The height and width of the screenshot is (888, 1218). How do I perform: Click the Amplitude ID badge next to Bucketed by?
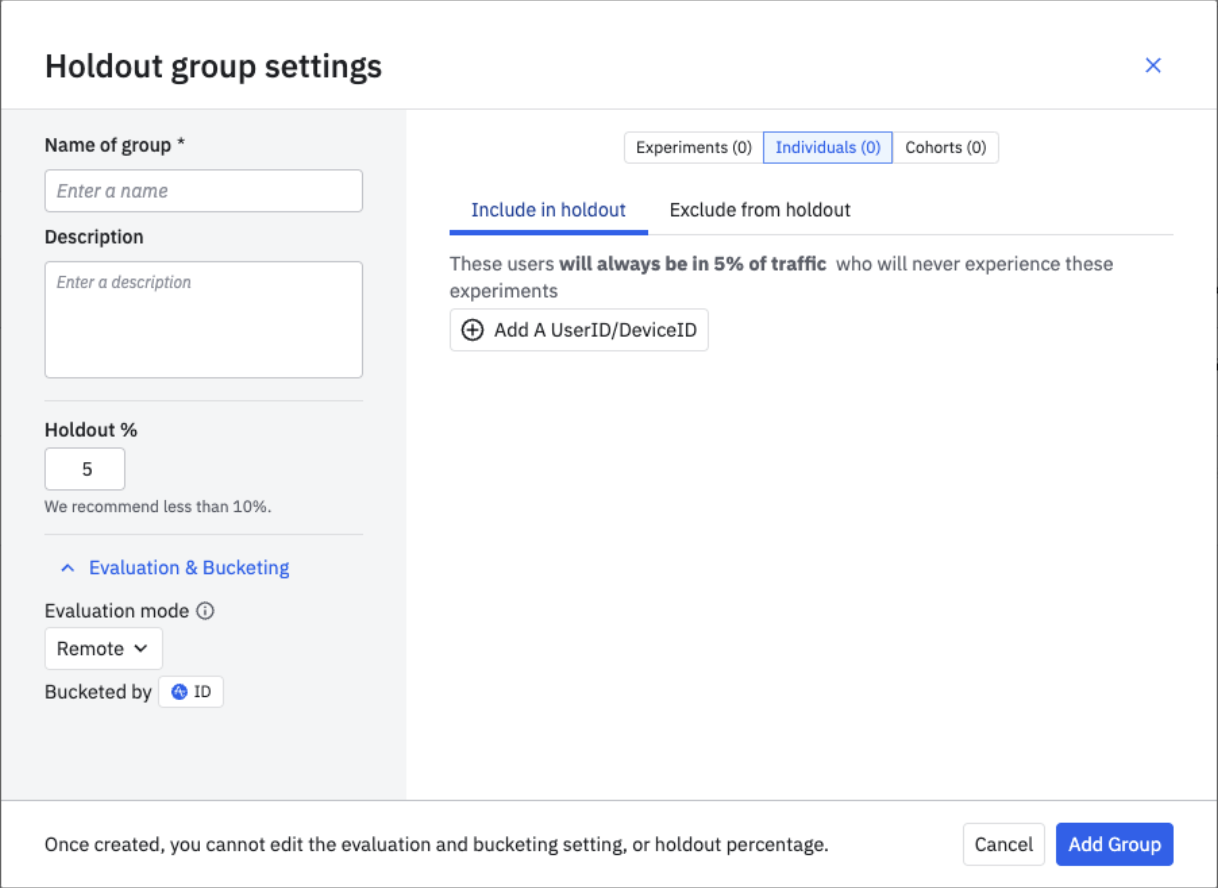click(191, 691)
